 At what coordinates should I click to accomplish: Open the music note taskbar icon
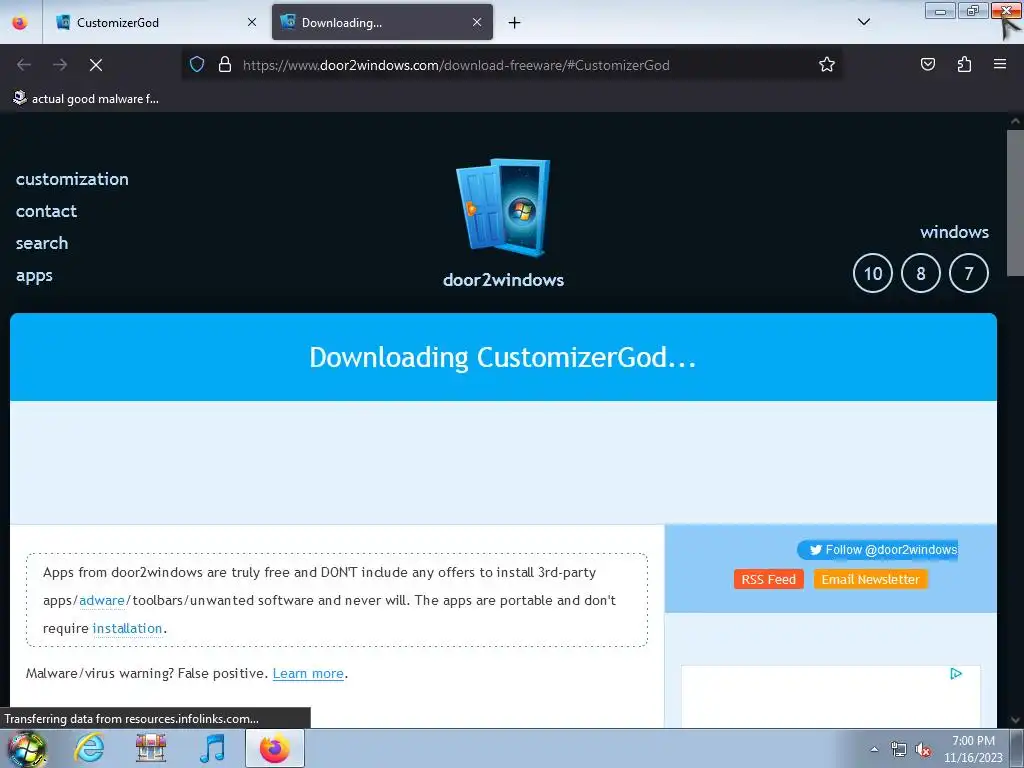click(212, 748)
